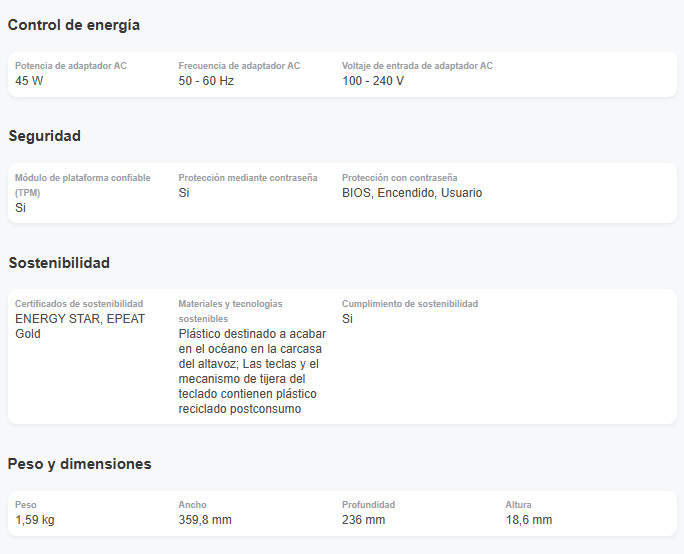This screenshot has width=684, height=554.
Task: Click the Seguridad section heading
Action: [x=44, y=136]
